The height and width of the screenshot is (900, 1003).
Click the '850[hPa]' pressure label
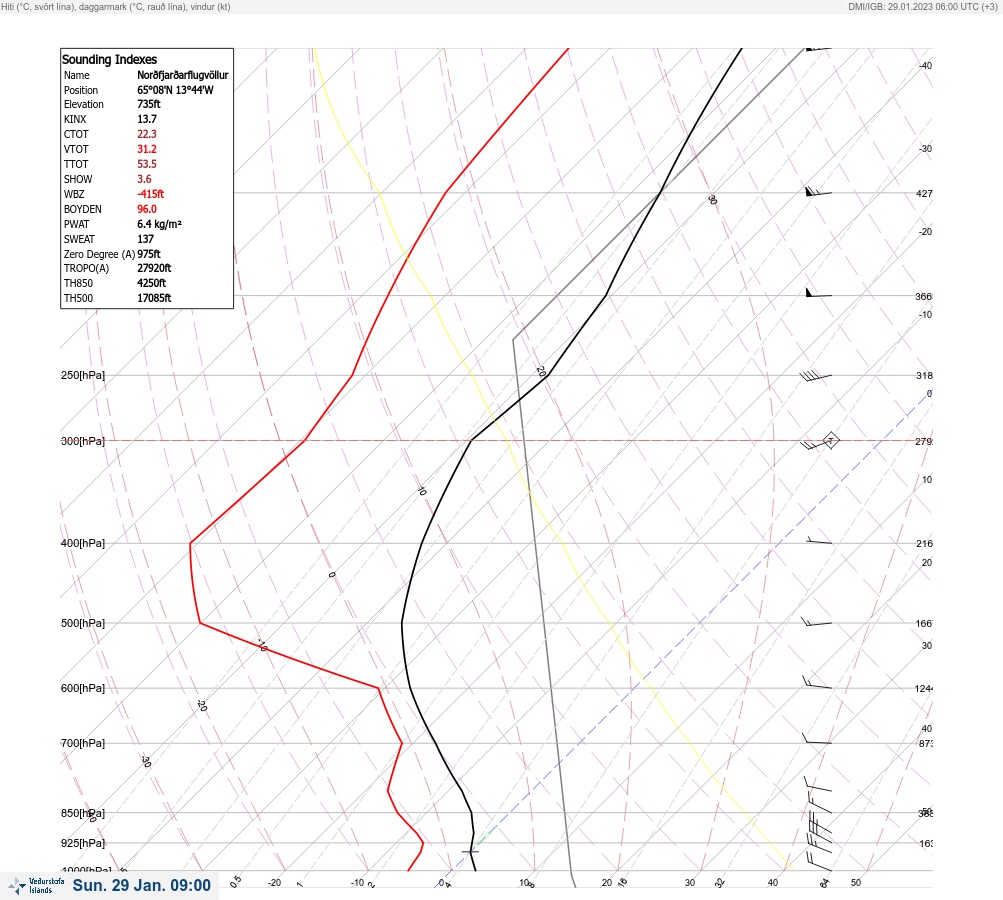point(83,813)
